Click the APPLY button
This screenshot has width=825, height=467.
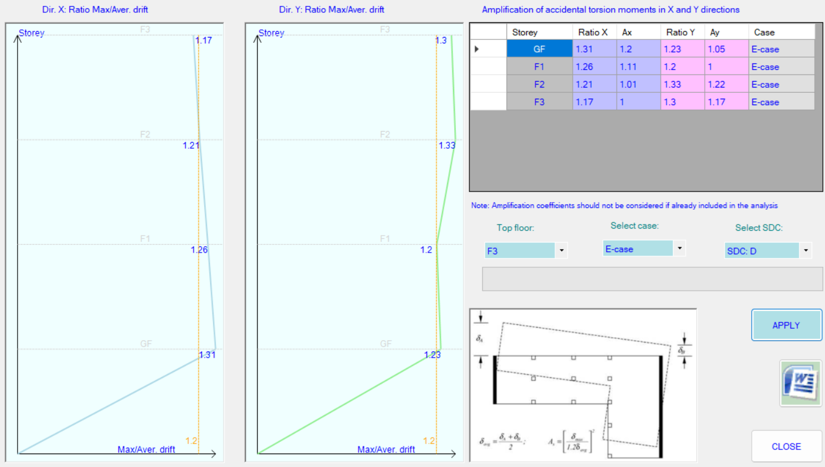786,325
